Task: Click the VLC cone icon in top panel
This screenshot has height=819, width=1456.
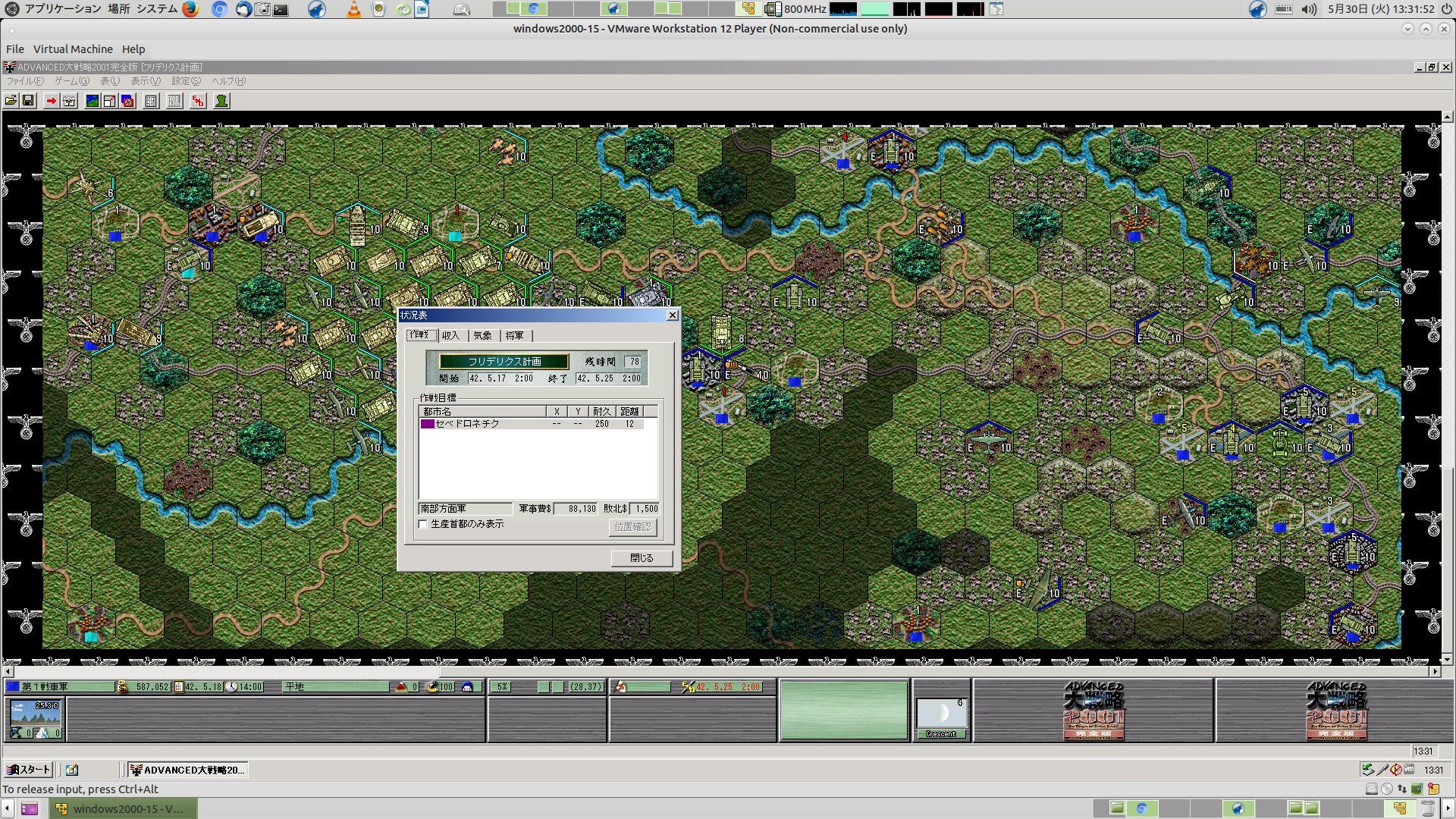Action: pos(354,9)
